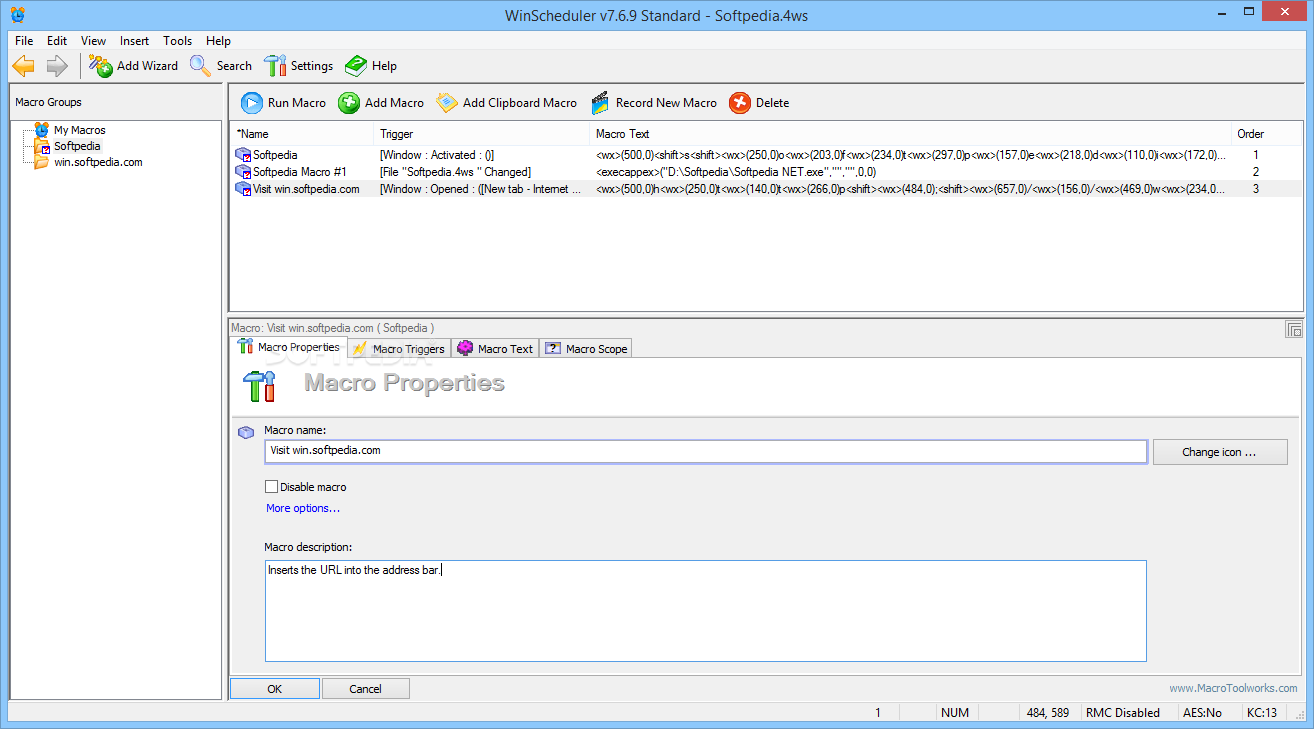Viewport: 1314px width, 729px height.
Task: Click the window layout icon above the properties panel
Action: (1294, 329)
